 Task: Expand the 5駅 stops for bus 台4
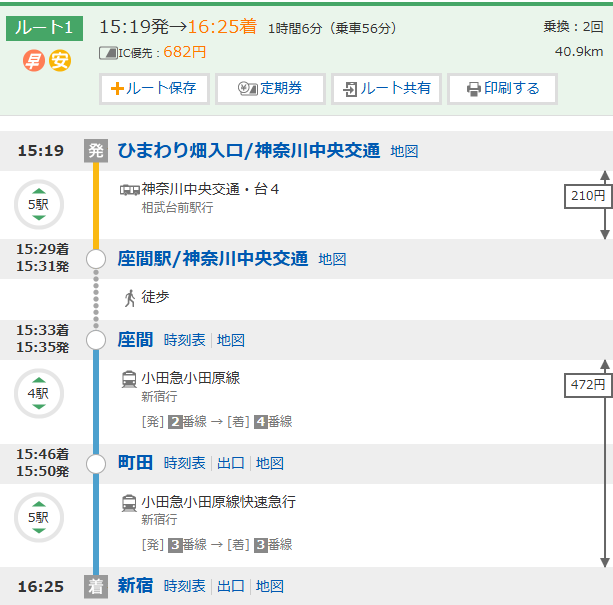click(x=39, y=204)
